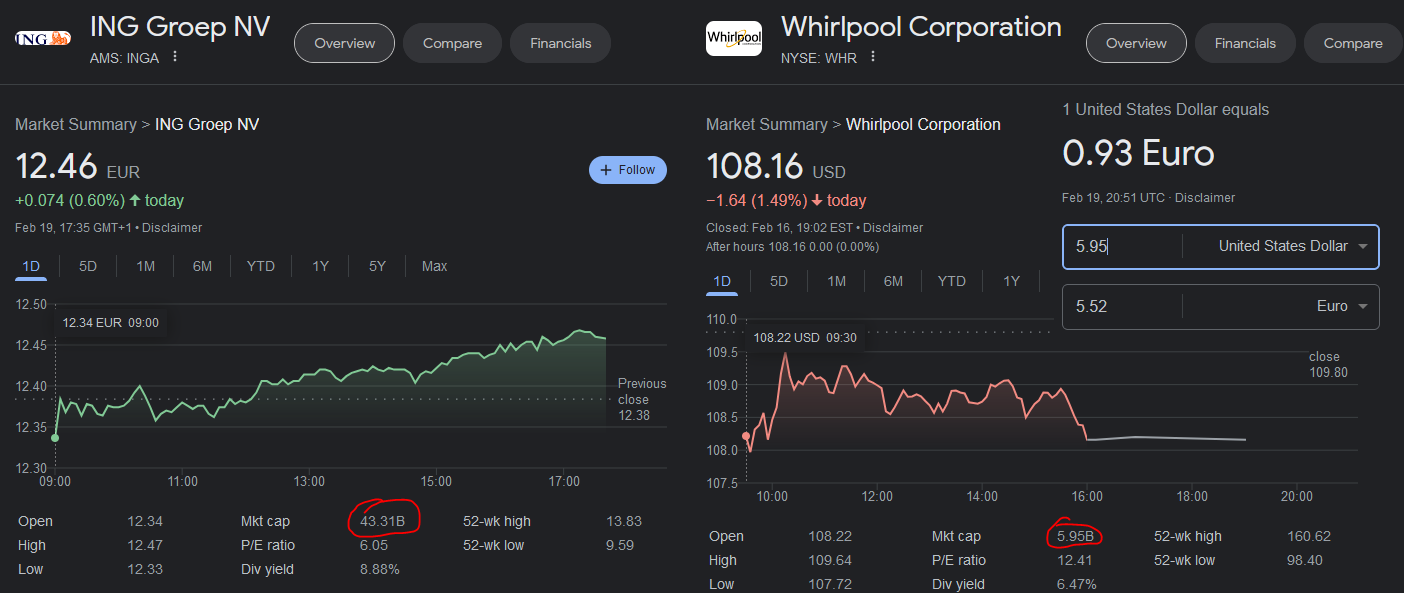Image resolution: width=1404 pixels, height=593 pixels.
Task: Open the three-dot menu next to AMS: INGA
Action: point(175,57)
